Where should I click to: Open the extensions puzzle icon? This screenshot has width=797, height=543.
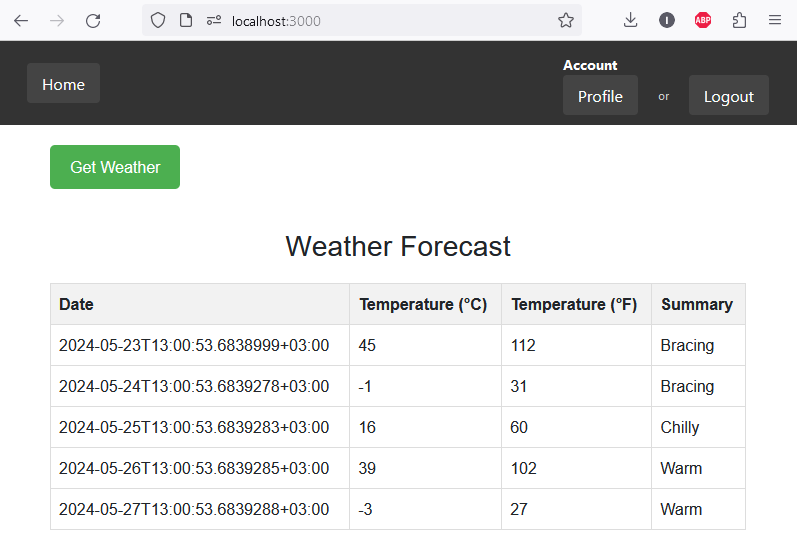click(x=740, y=20)
